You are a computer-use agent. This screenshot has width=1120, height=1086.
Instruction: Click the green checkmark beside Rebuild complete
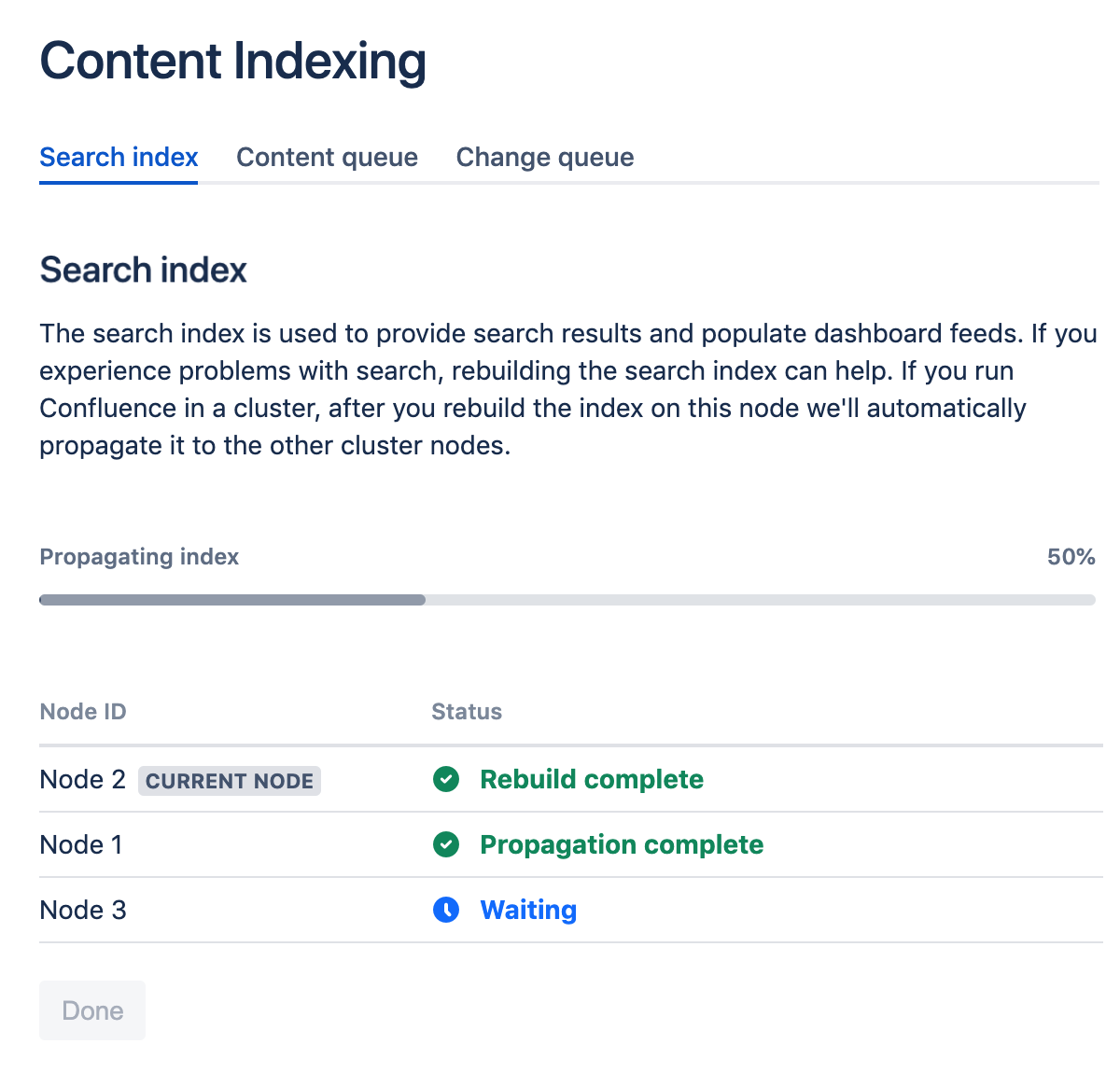pyautogui.click(x=446, y=779)
